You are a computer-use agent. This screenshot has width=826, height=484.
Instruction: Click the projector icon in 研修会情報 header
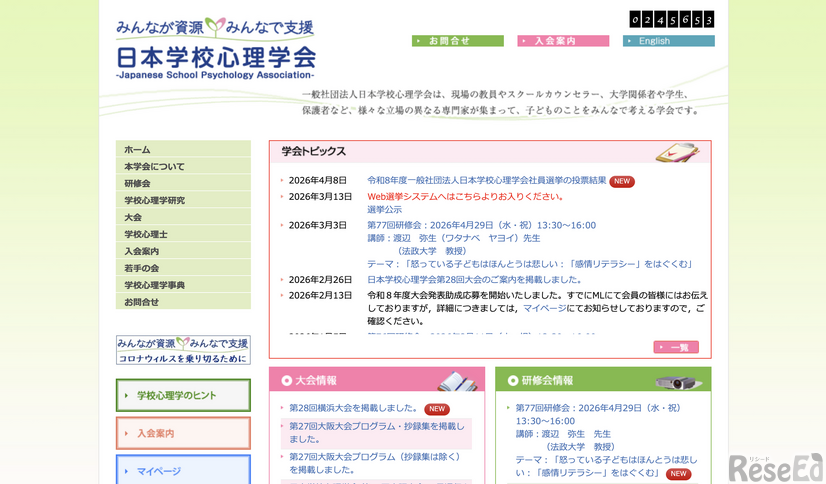tap(679, 382)
